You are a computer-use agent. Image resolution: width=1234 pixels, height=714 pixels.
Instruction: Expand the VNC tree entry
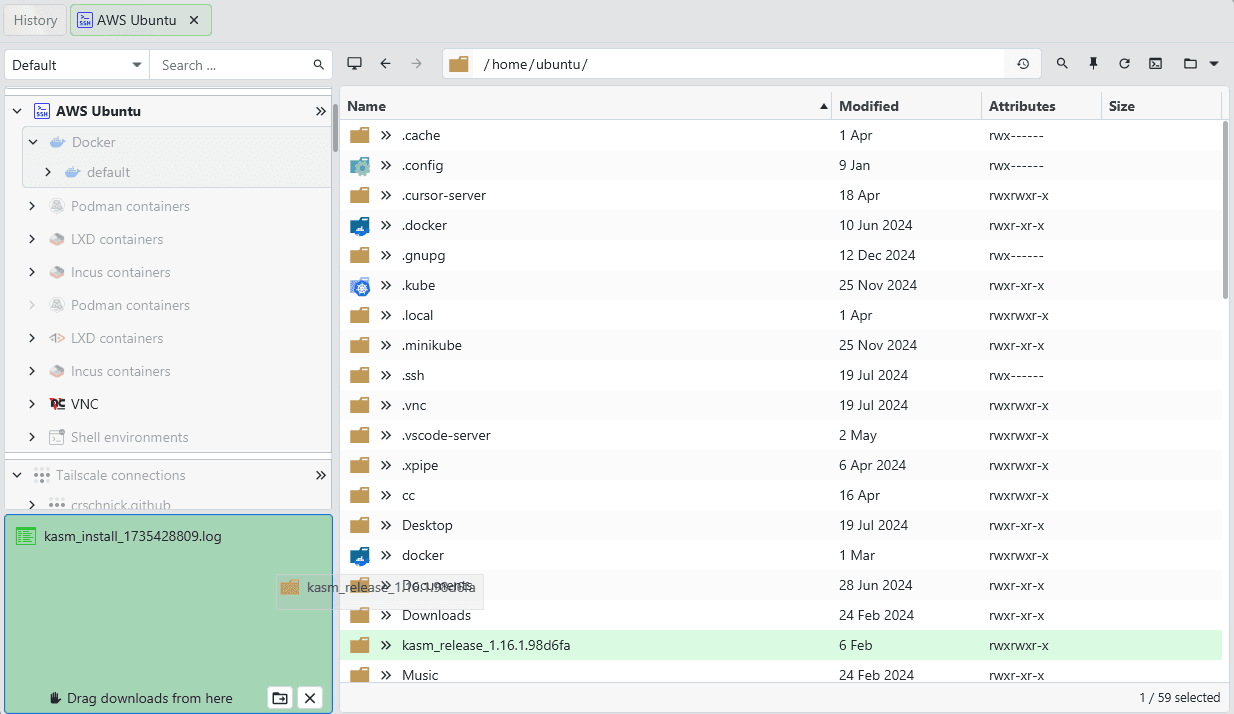(32, 404)
